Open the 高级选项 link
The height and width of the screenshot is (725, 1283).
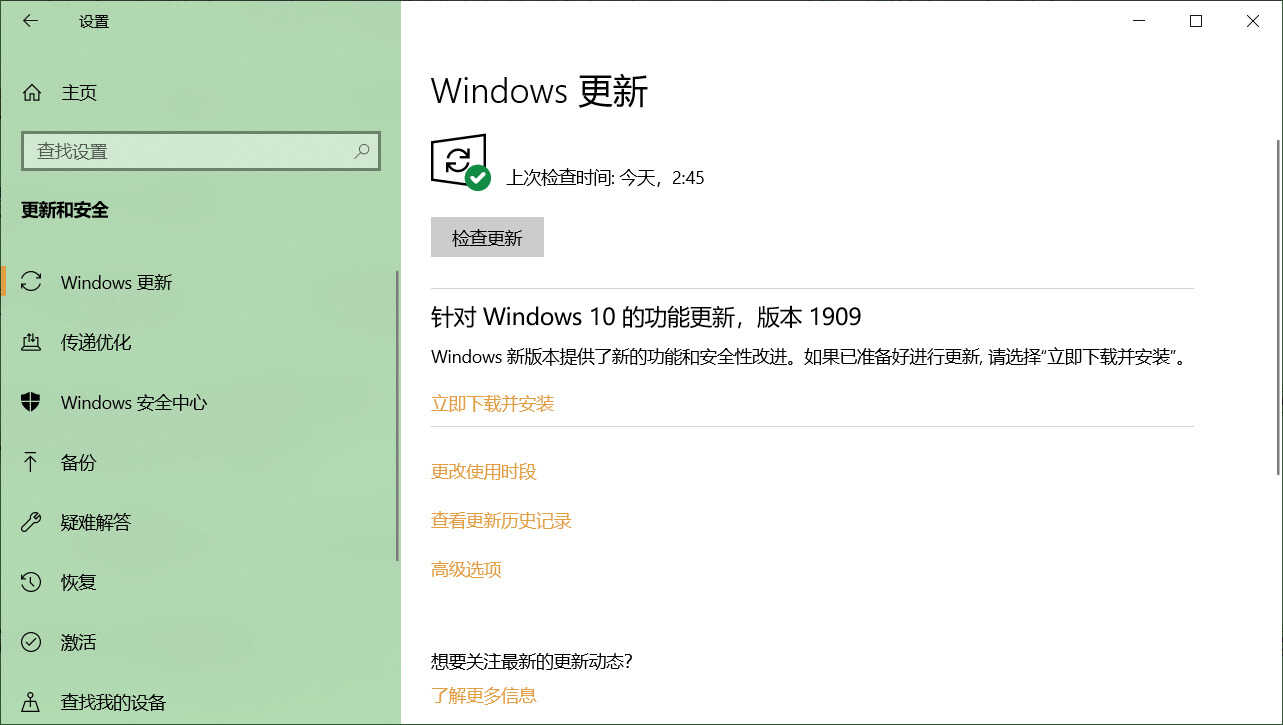click(x=466, y=569)
